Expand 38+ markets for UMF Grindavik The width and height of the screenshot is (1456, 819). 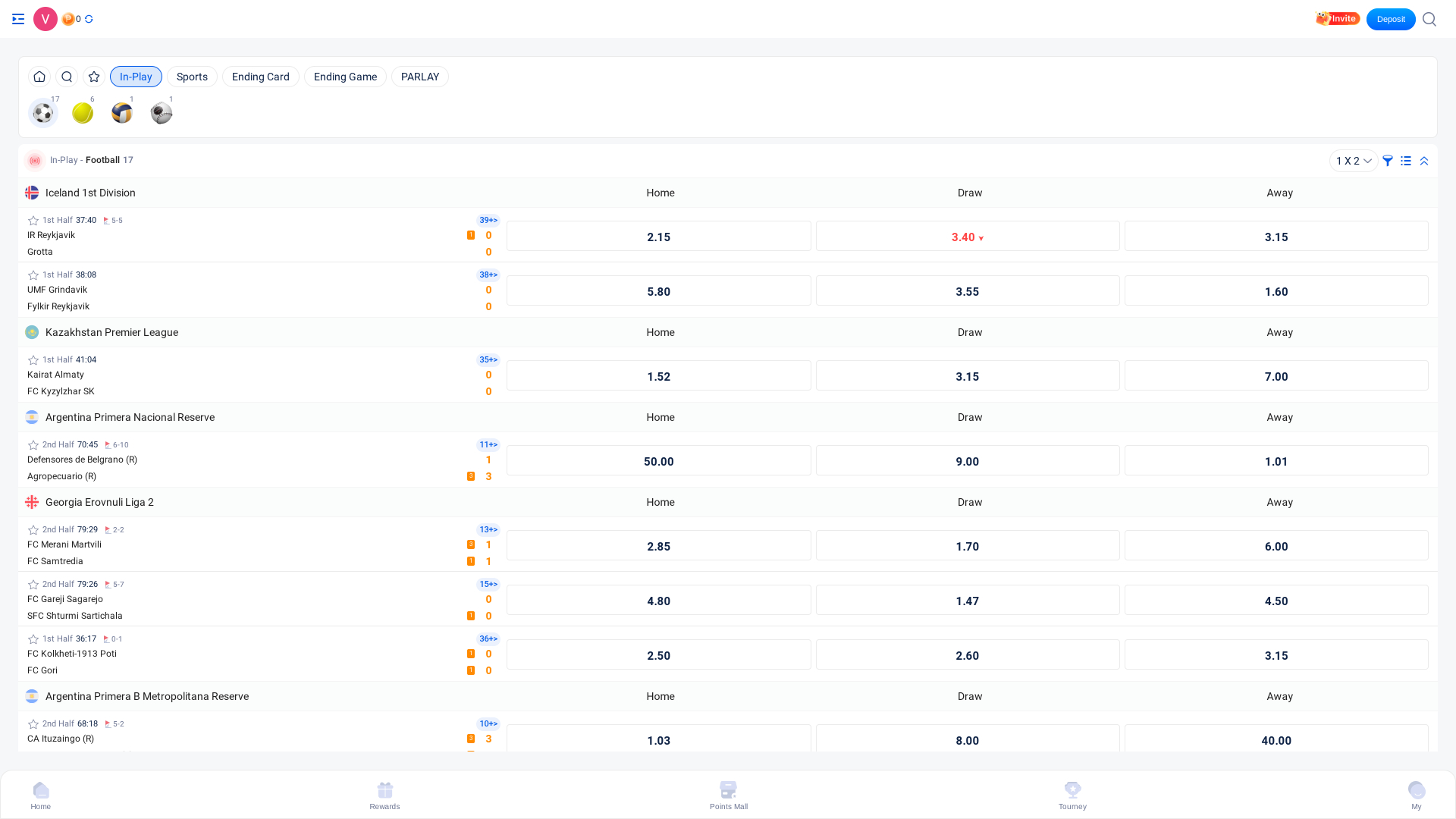[x=488, y=275]
